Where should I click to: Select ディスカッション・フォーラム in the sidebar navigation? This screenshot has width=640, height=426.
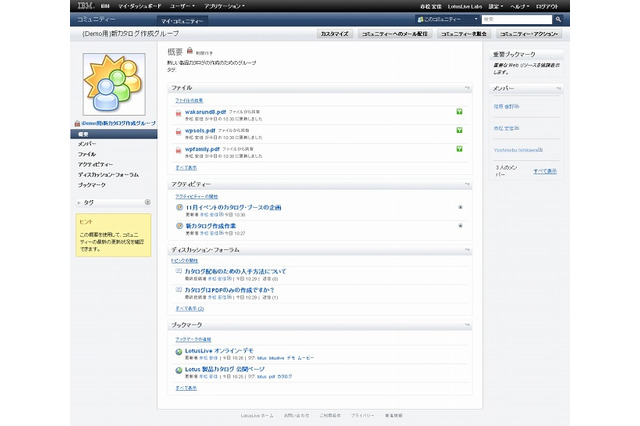(108, 175)
